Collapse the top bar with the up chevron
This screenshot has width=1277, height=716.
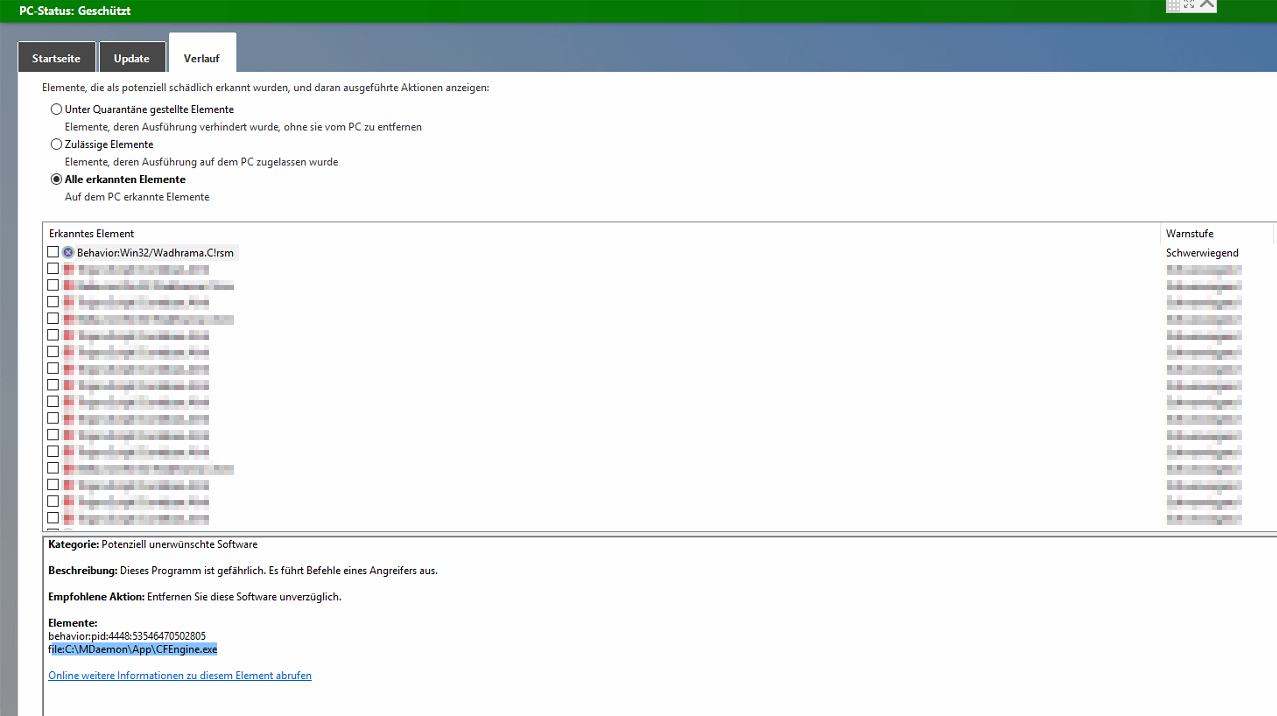[1207, 5]
